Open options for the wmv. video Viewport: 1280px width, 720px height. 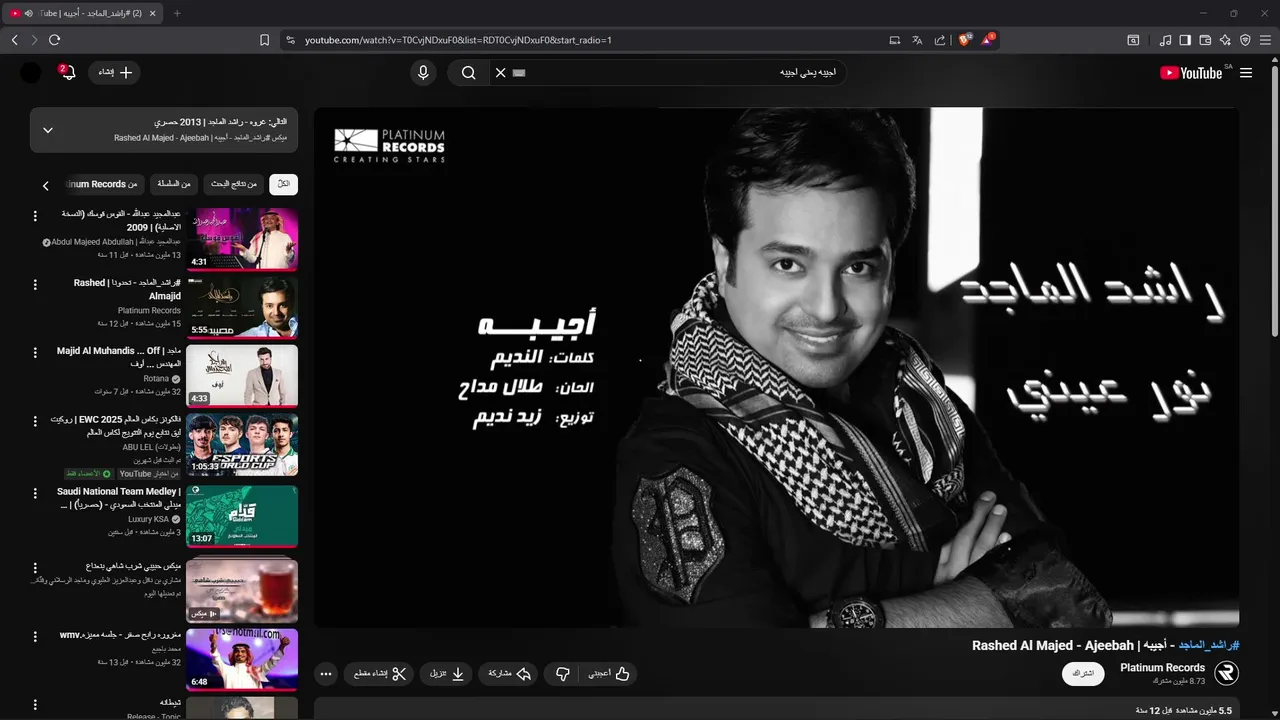[x=35, y=636]
